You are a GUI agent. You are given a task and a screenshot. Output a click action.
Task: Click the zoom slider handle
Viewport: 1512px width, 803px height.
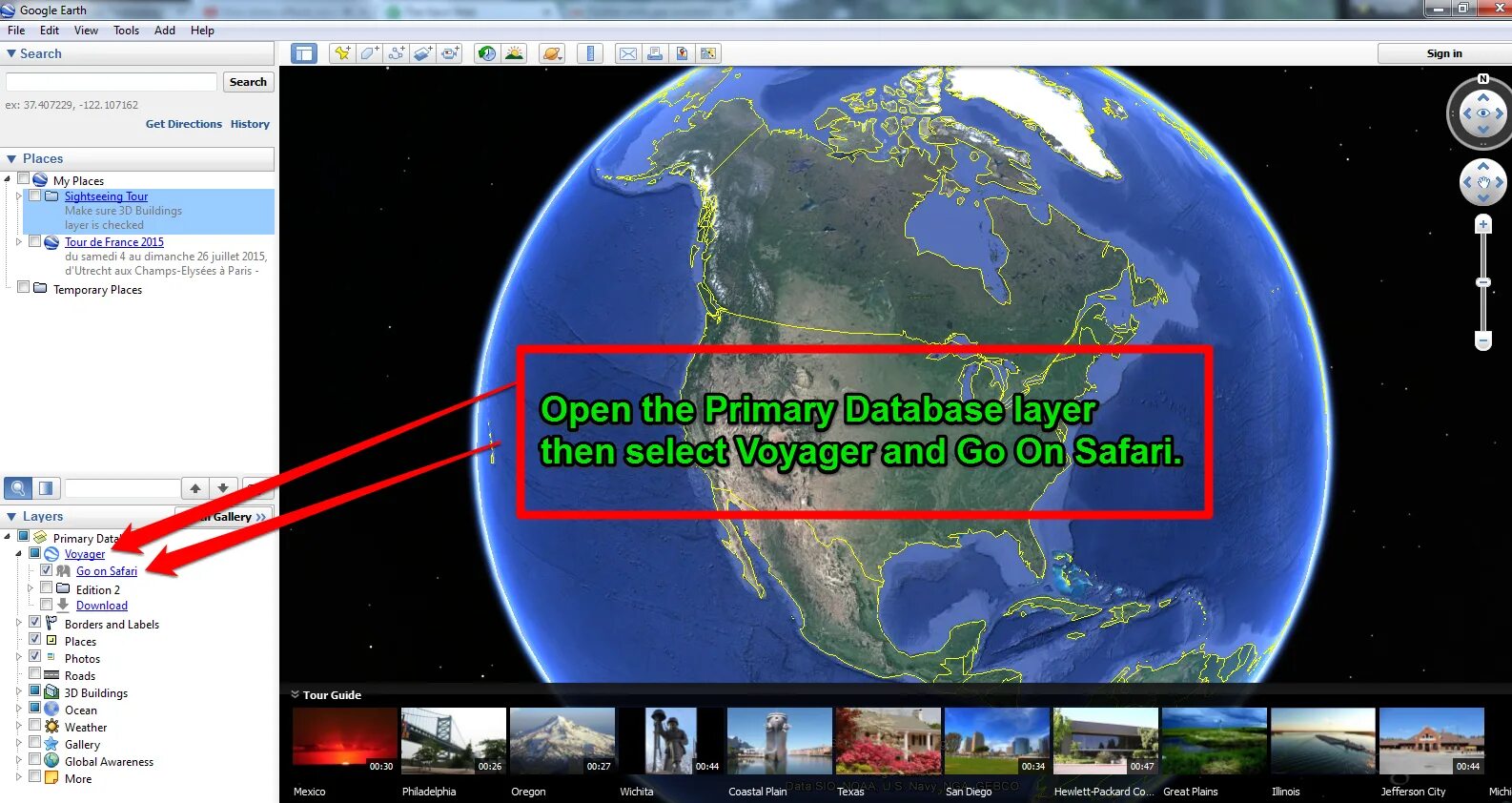coord(1483,282)
